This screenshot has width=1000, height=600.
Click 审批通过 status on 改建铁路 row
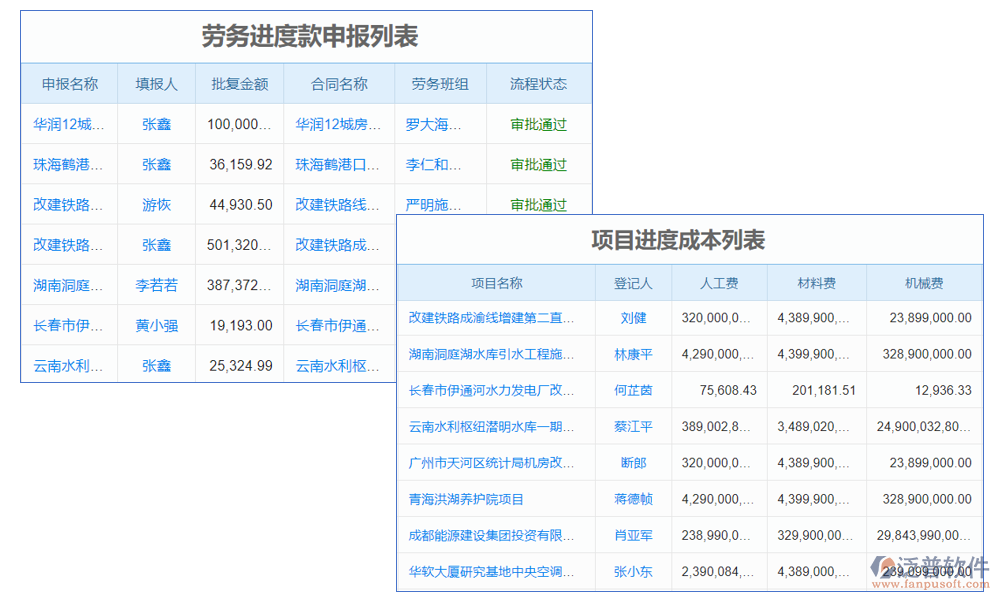coord(537,204)
